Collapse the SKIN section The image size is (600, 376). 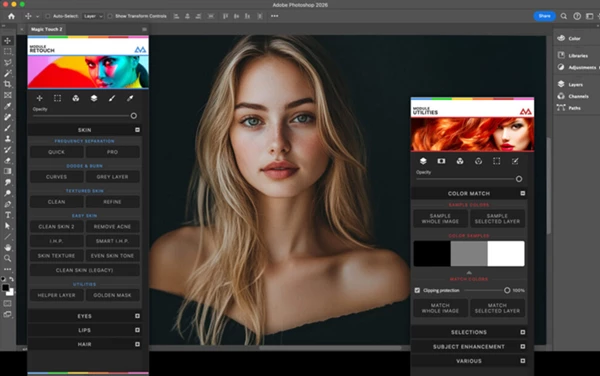coord(137,130)
